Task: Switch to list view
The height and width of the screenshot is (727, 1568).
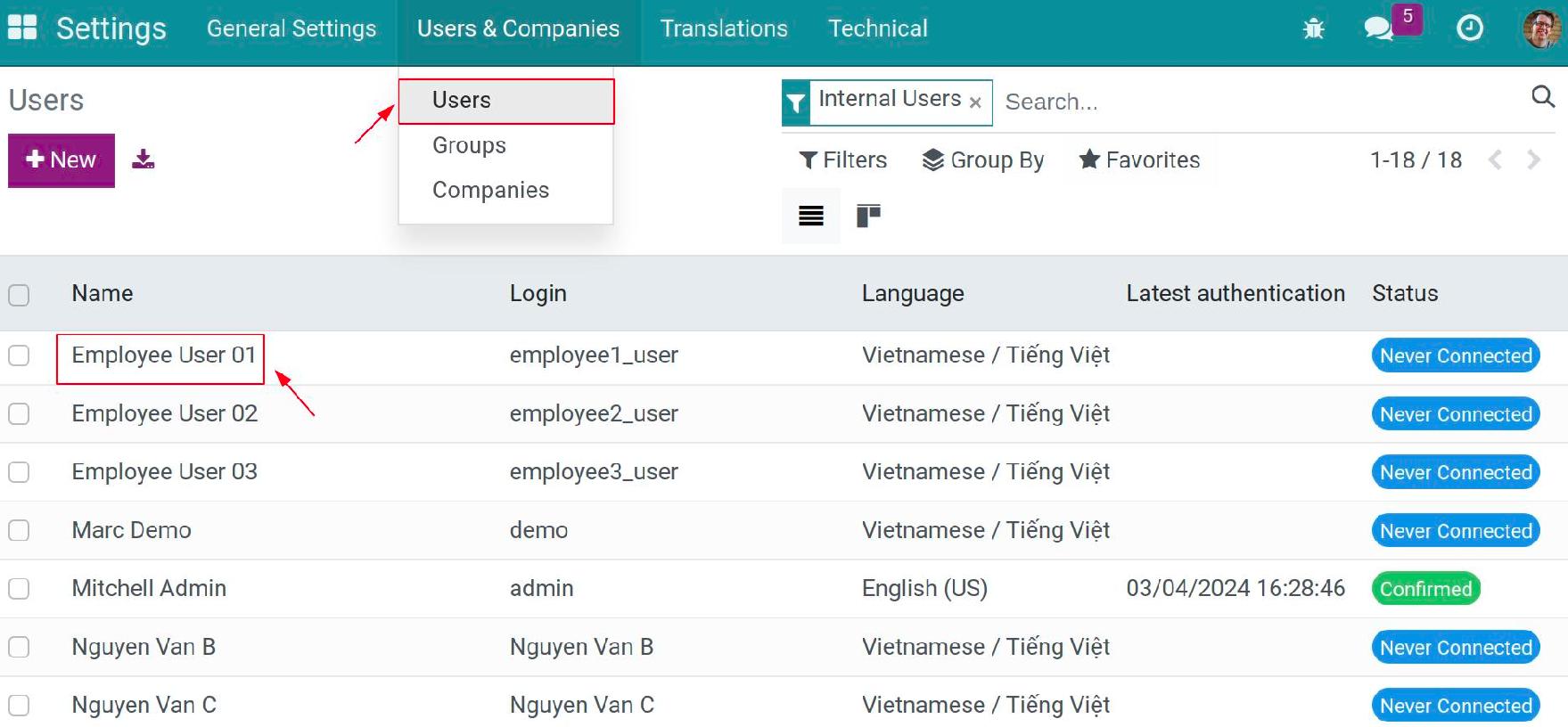Action: [810, 216]
